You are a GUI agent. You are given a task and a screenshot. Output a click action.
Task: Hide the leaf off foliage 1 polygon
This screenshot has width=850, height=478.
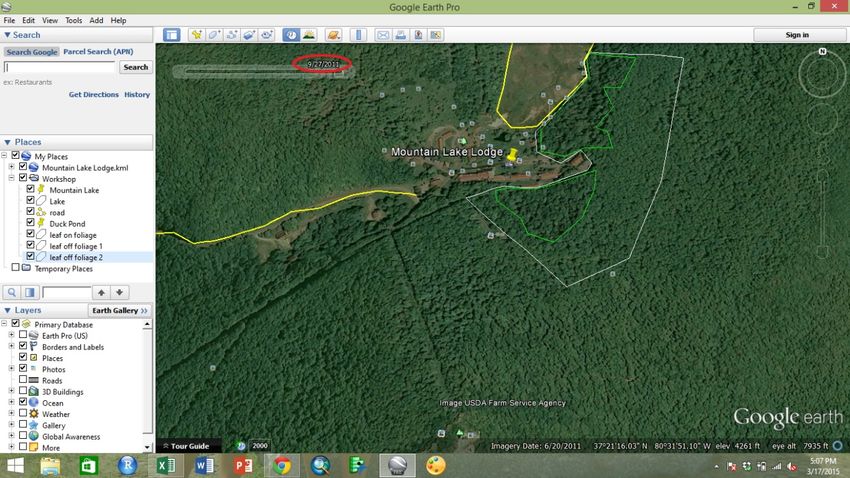[30, 246]
